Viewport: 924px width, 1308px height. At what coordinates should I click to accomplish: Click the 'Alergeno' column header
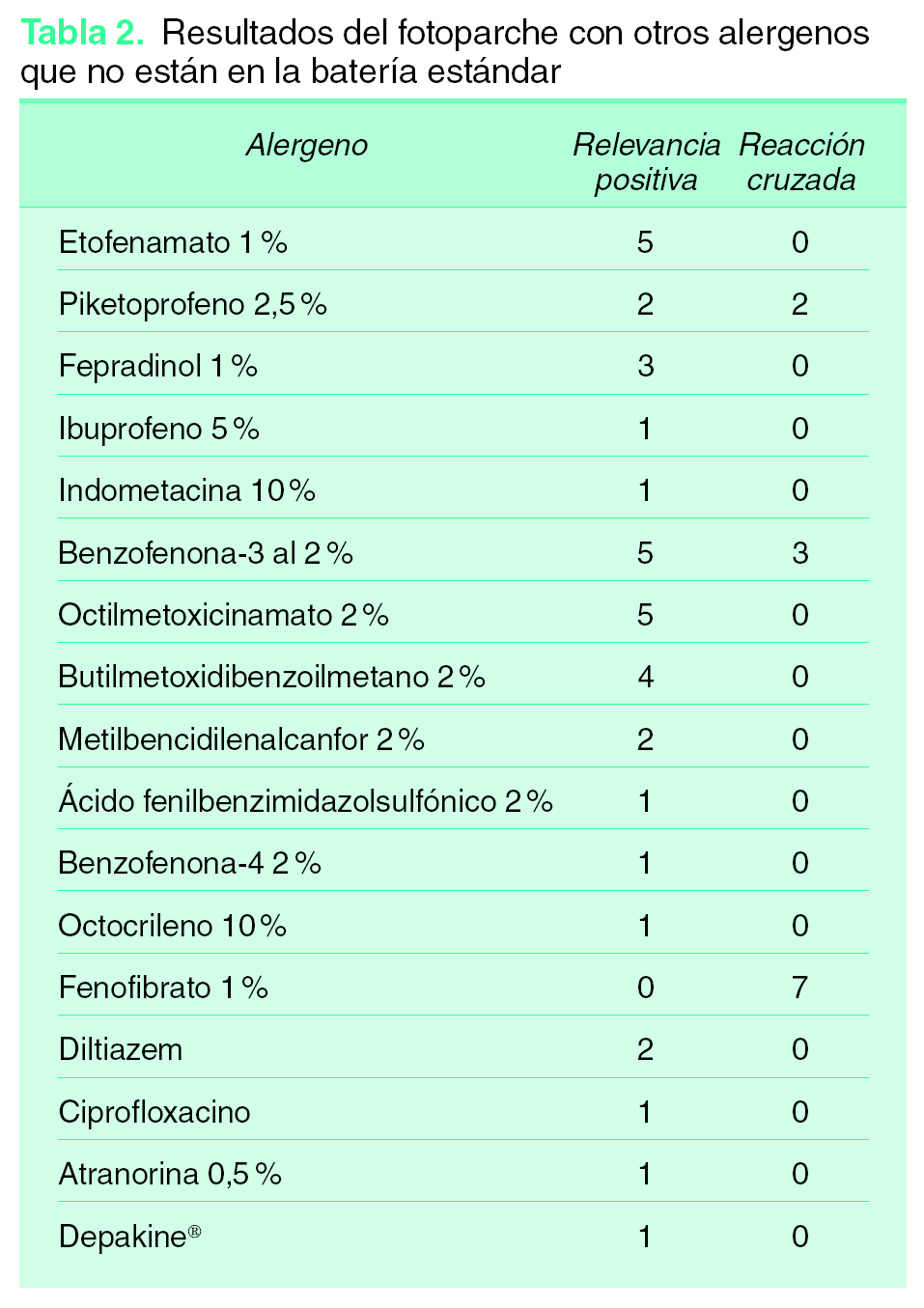point(306,146)
